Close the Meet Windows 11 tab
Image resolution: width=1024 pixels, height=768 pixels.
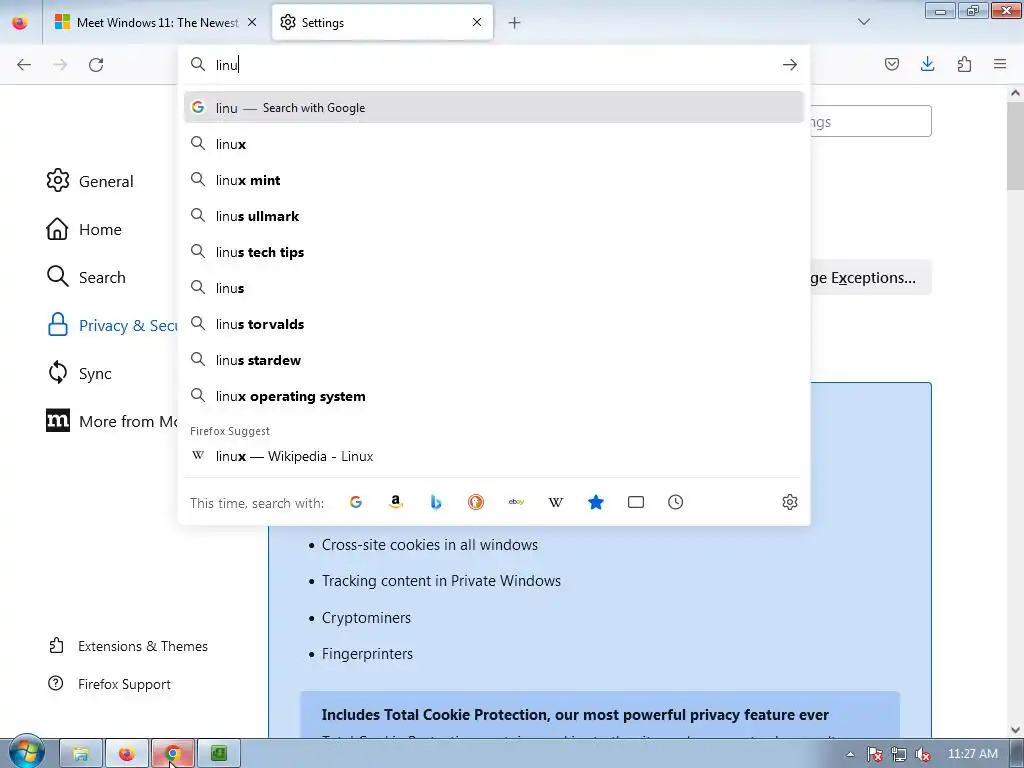click(252, 22)
